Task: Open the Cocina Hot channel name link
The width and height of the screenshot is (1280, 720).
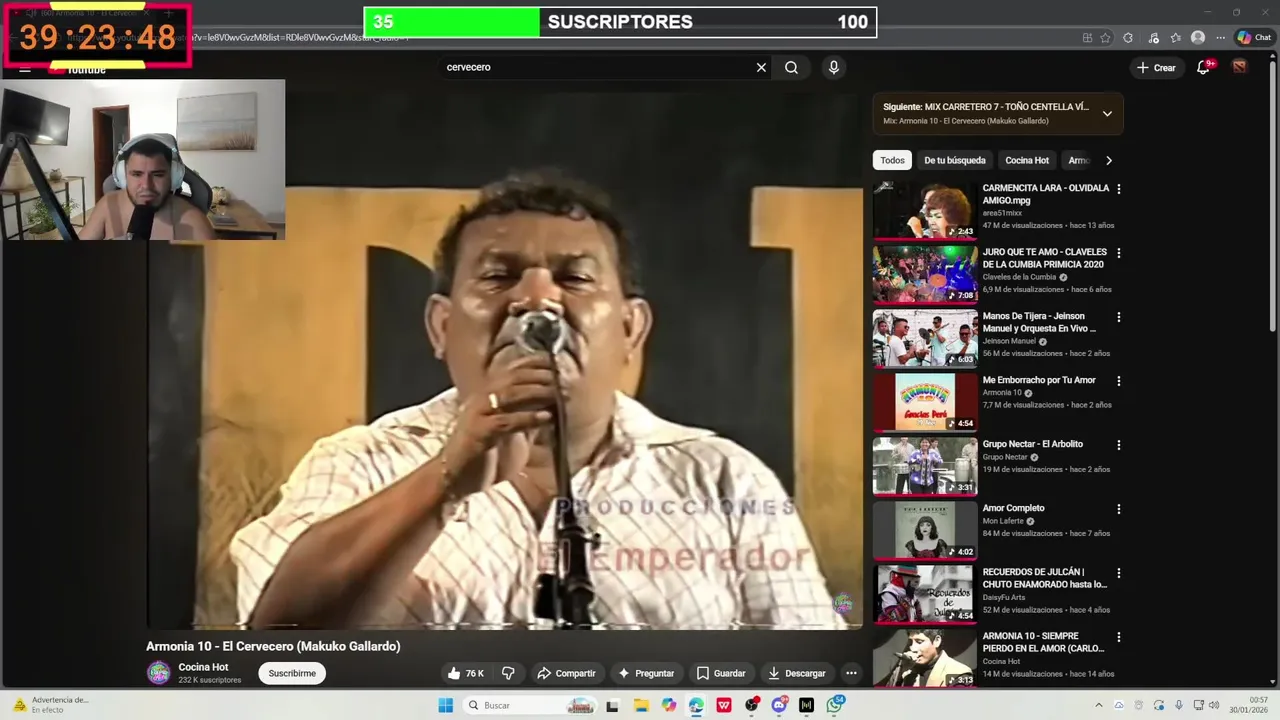Action: tap(203, 667)
